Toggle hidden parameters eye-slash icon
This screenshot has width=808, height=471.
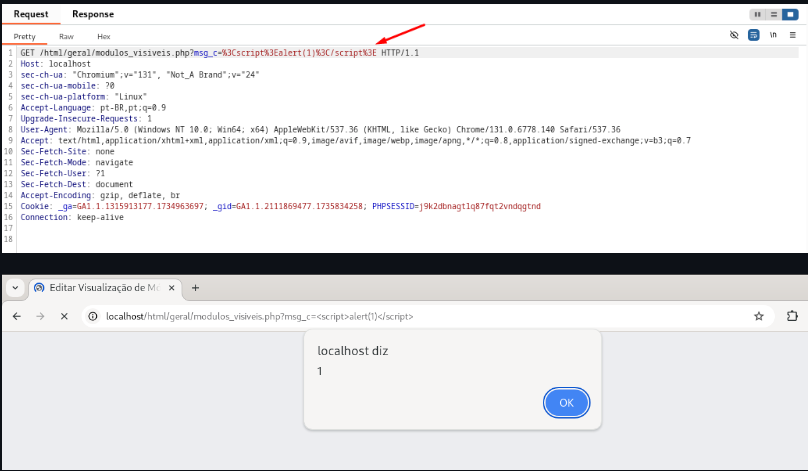pos(734,35)
